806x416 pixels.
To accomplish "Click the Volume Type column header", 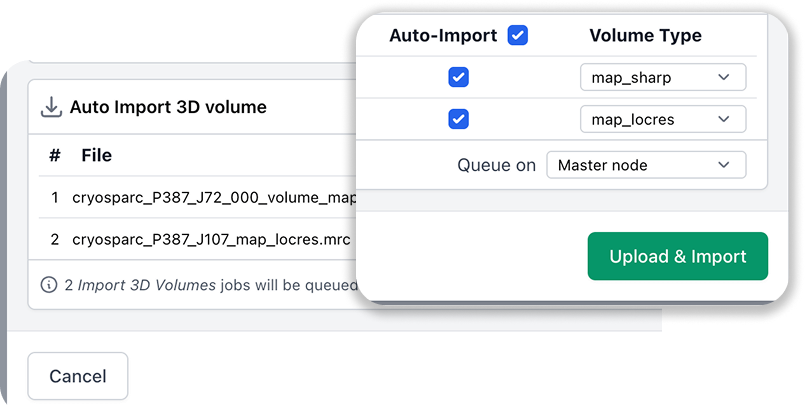I will pyautogui.click(x=645, y=36).
